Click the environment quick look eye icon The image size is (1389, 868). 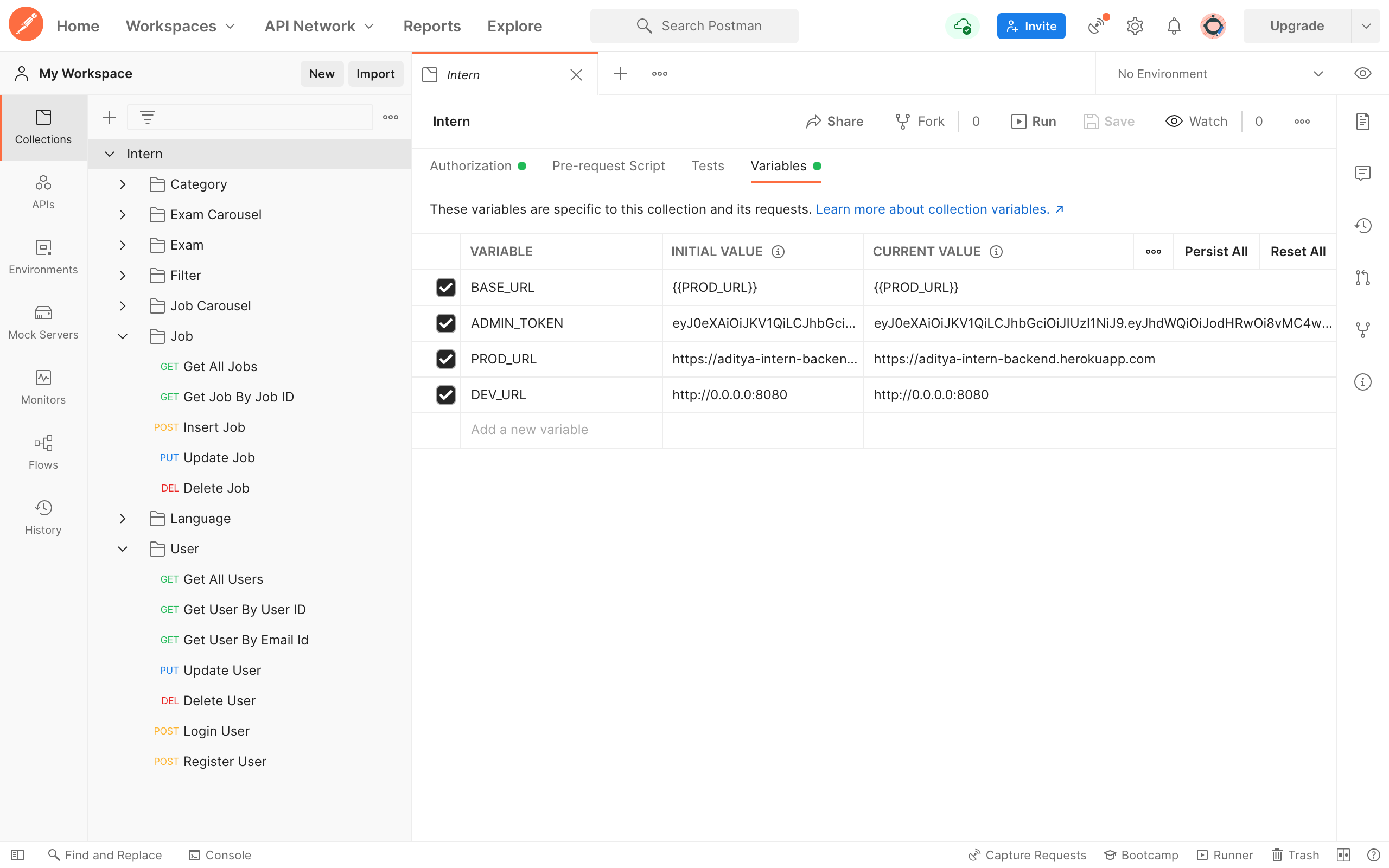1362,73
